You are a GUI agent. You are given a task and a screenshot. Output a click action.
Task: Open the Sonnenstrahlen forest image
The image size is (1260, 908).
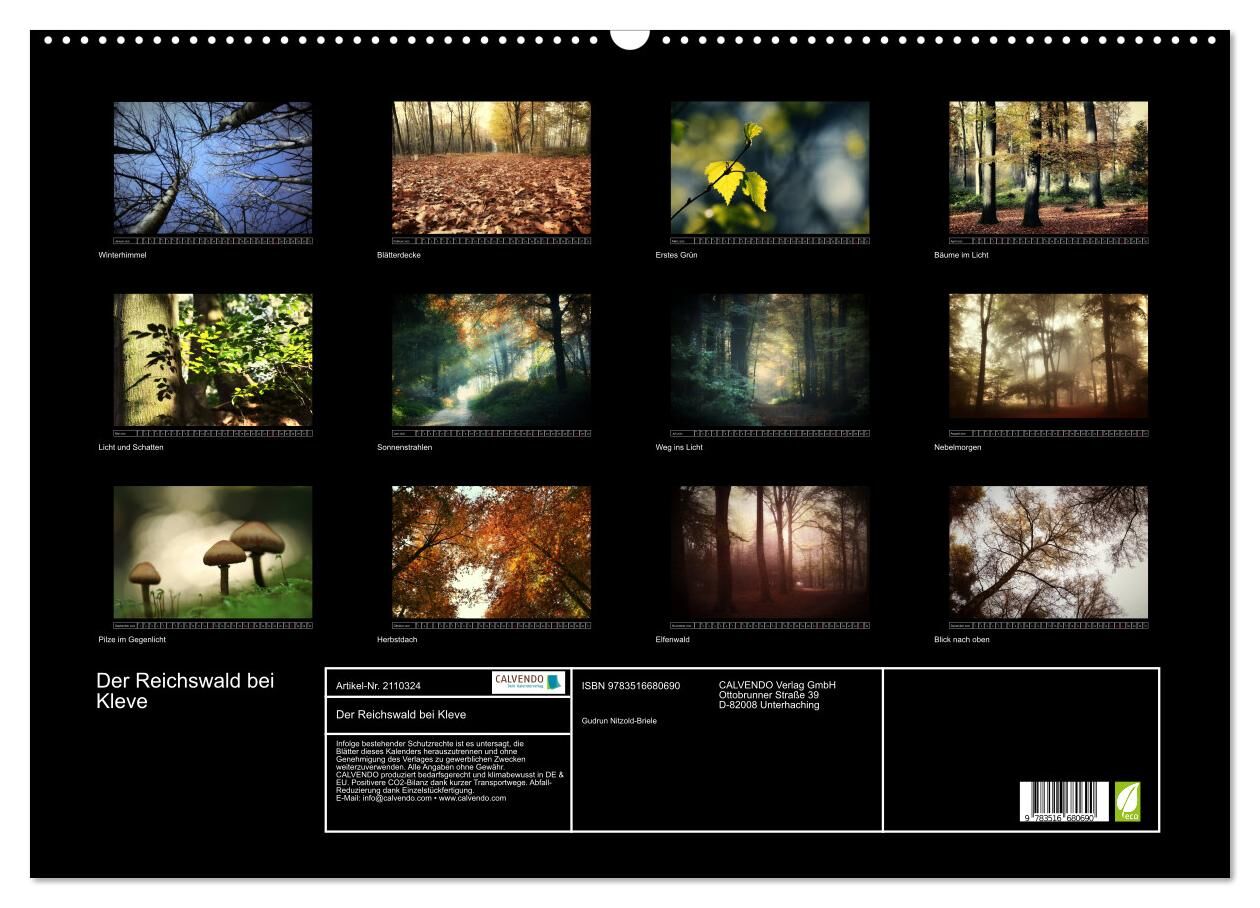pyautogui.click(x=491, y=360)
